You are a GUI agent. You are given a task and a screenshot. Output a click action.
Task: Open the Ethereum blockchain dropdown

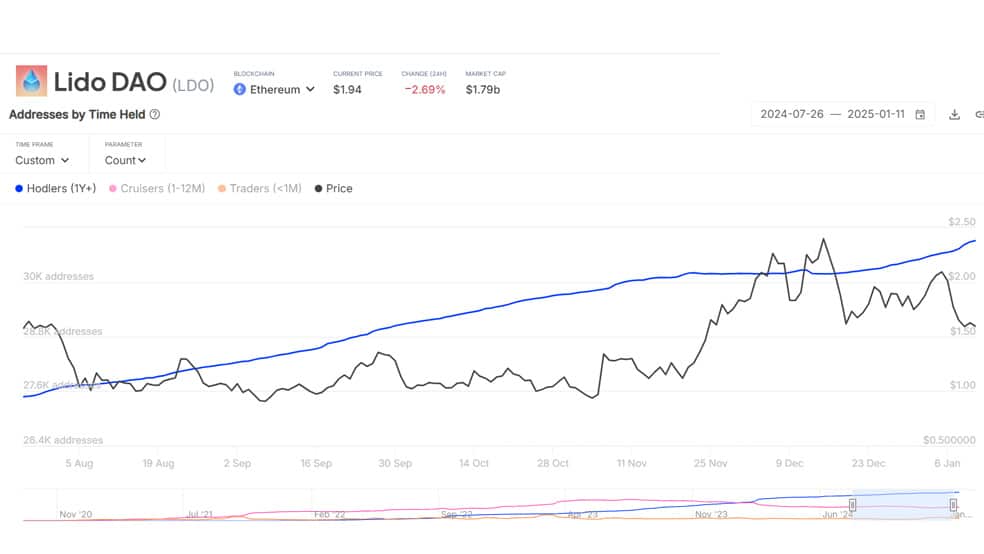pos(274,90)
